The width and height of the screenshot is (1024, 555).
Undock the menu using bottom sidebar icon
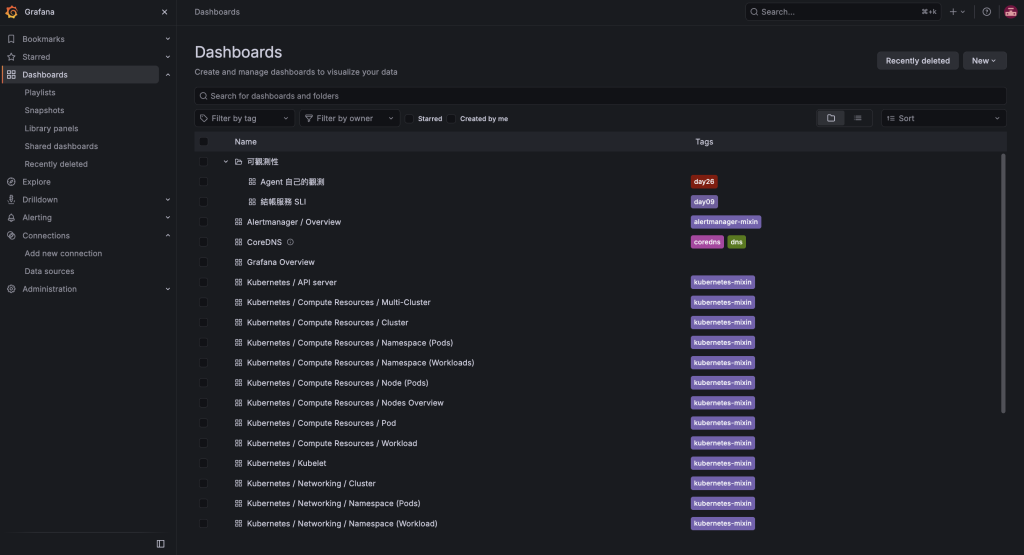(x=161, y=544)
